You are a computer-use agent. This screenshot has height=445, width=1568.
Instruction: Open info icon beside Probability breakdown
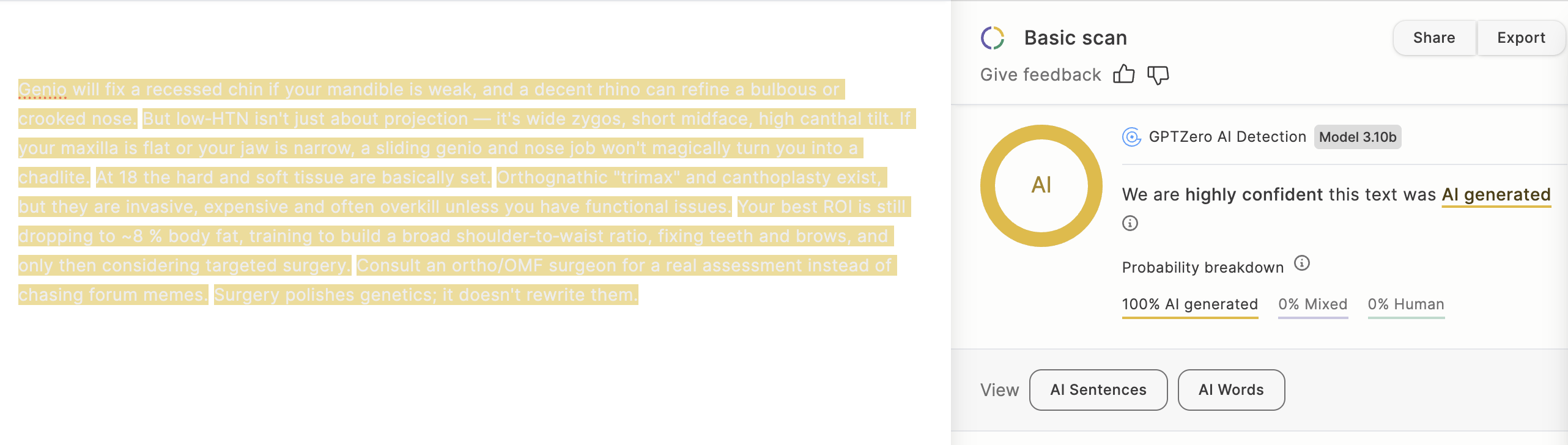click(1302, 263)
